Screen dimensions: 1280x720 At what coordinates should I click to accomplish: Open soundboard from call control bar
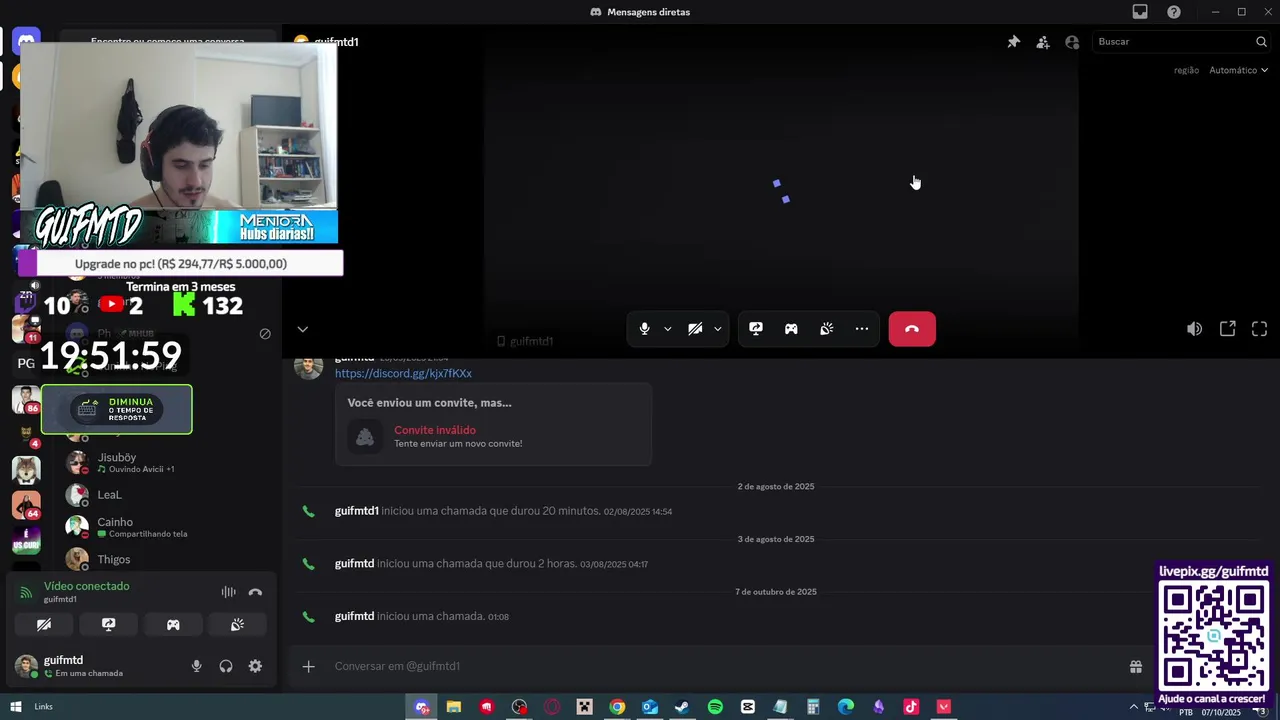[827, 329]
